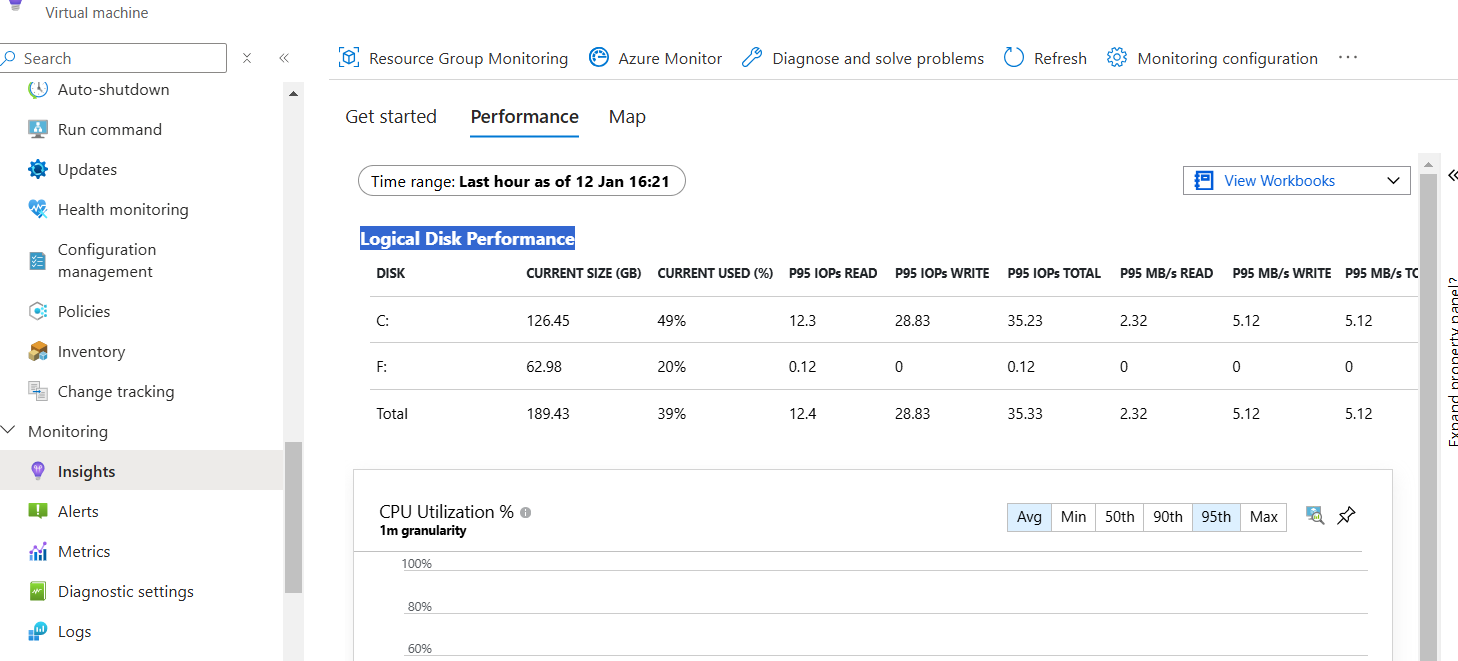Screen dimensions: 1458x661
Task: Sort by DISK column header
Action: (390, 273)
